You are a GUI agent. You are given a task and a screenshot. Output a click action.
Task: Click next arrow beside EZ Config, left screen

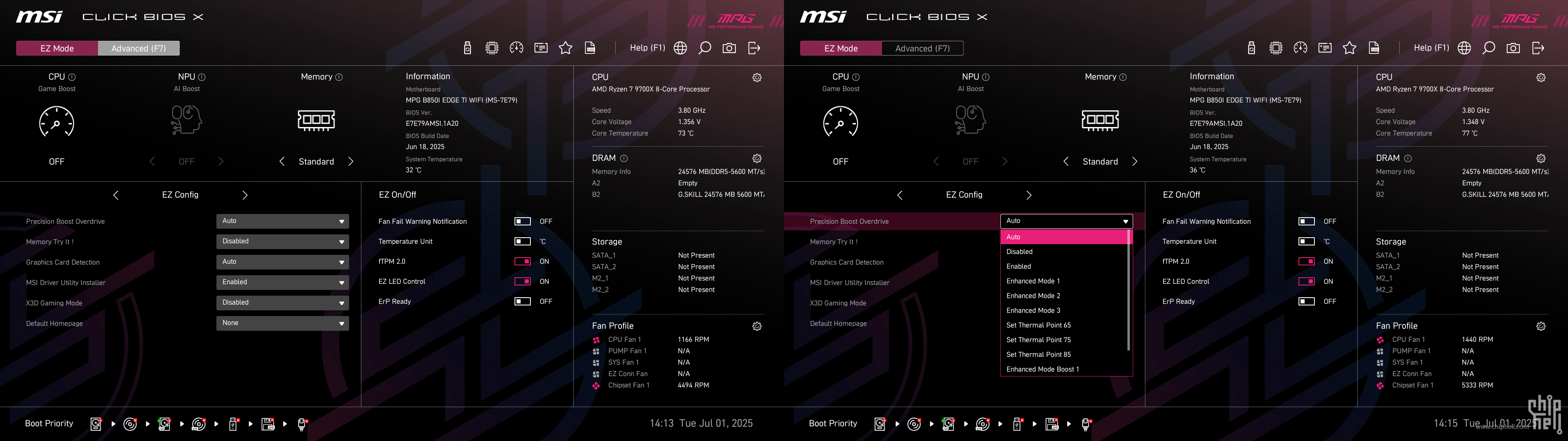coord(245,195)
